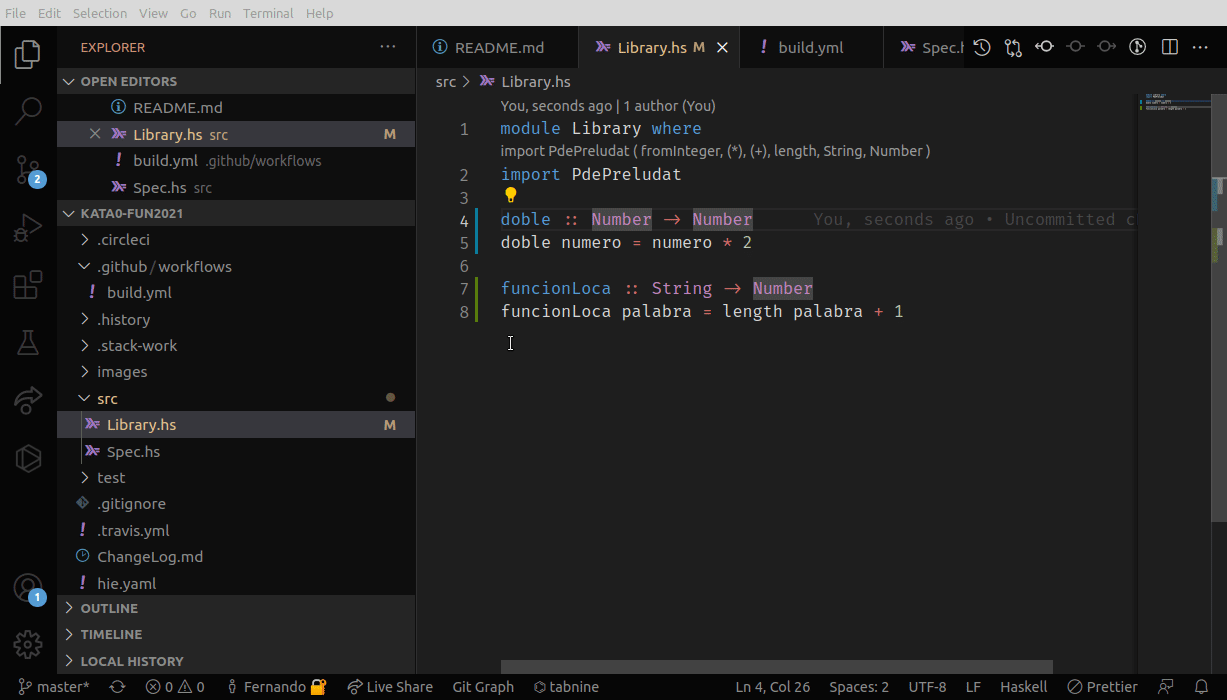This screenshot has height=700, width=1227.
Task: Open notifications bell in status bar
Action: 1202,687
